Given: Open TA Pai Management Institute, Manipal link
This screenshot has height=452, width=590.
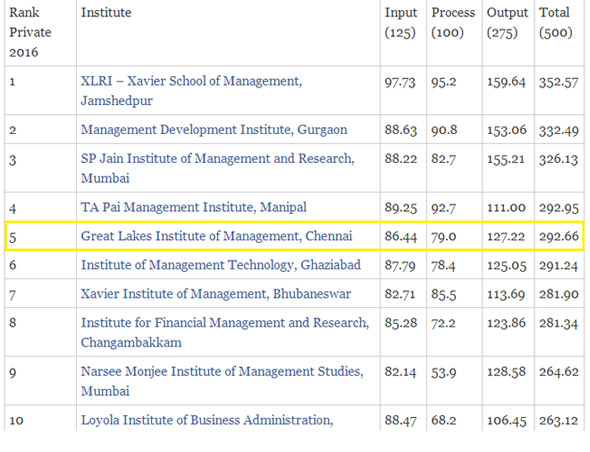Looking at the screenshot, I should (x=193, y=207).
